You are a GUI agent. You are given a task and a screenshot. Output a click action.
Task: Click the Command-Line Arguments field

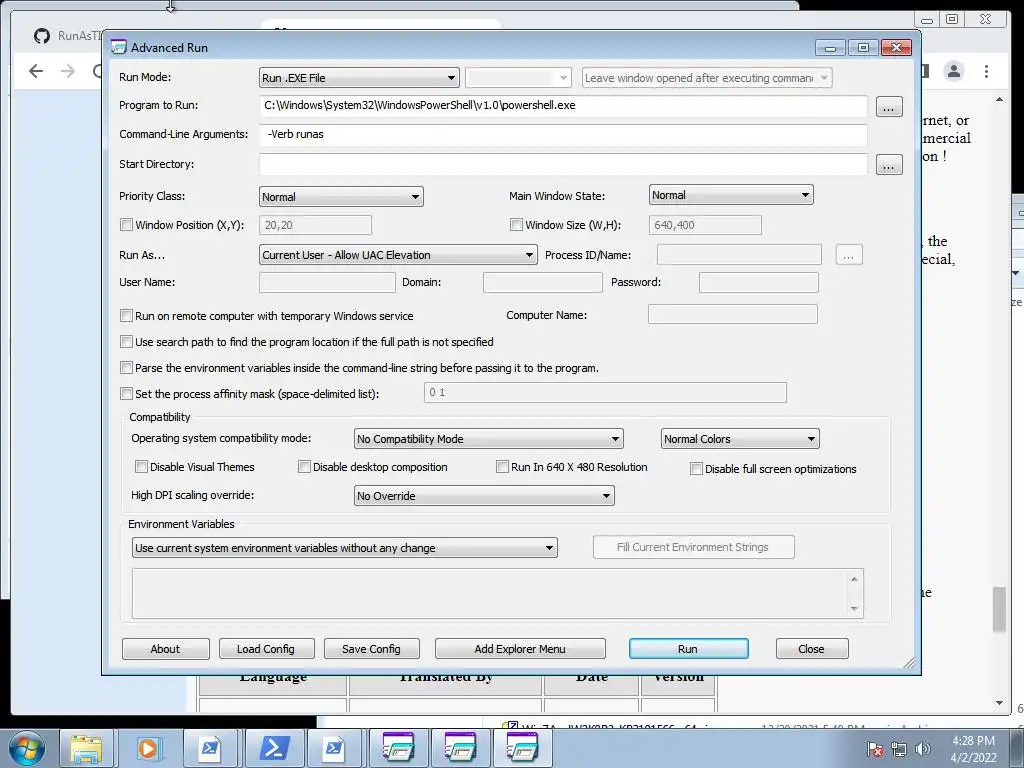563,135
